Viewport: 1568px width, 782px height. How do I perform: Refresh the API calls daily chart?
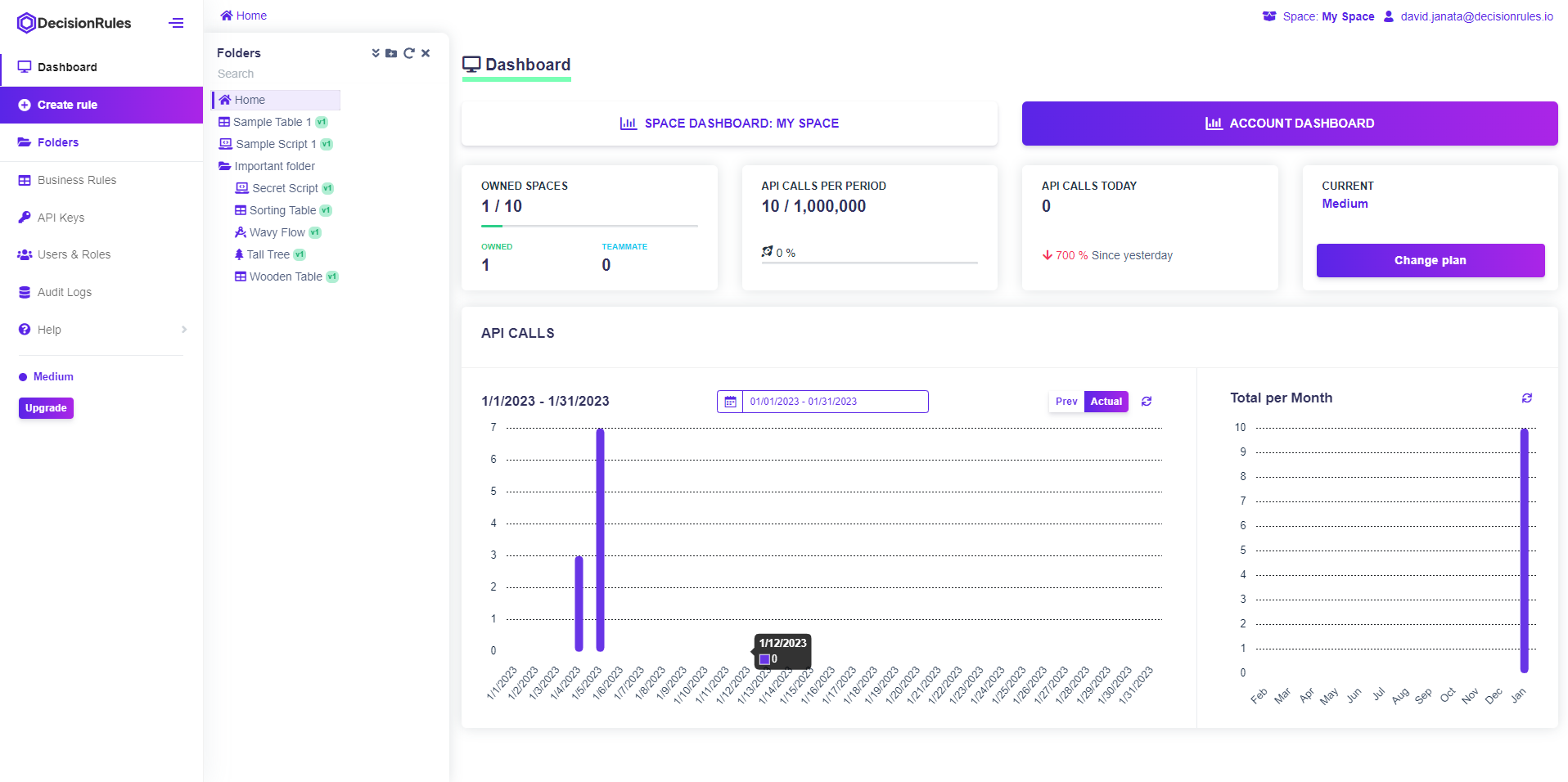click(1147, 402)
